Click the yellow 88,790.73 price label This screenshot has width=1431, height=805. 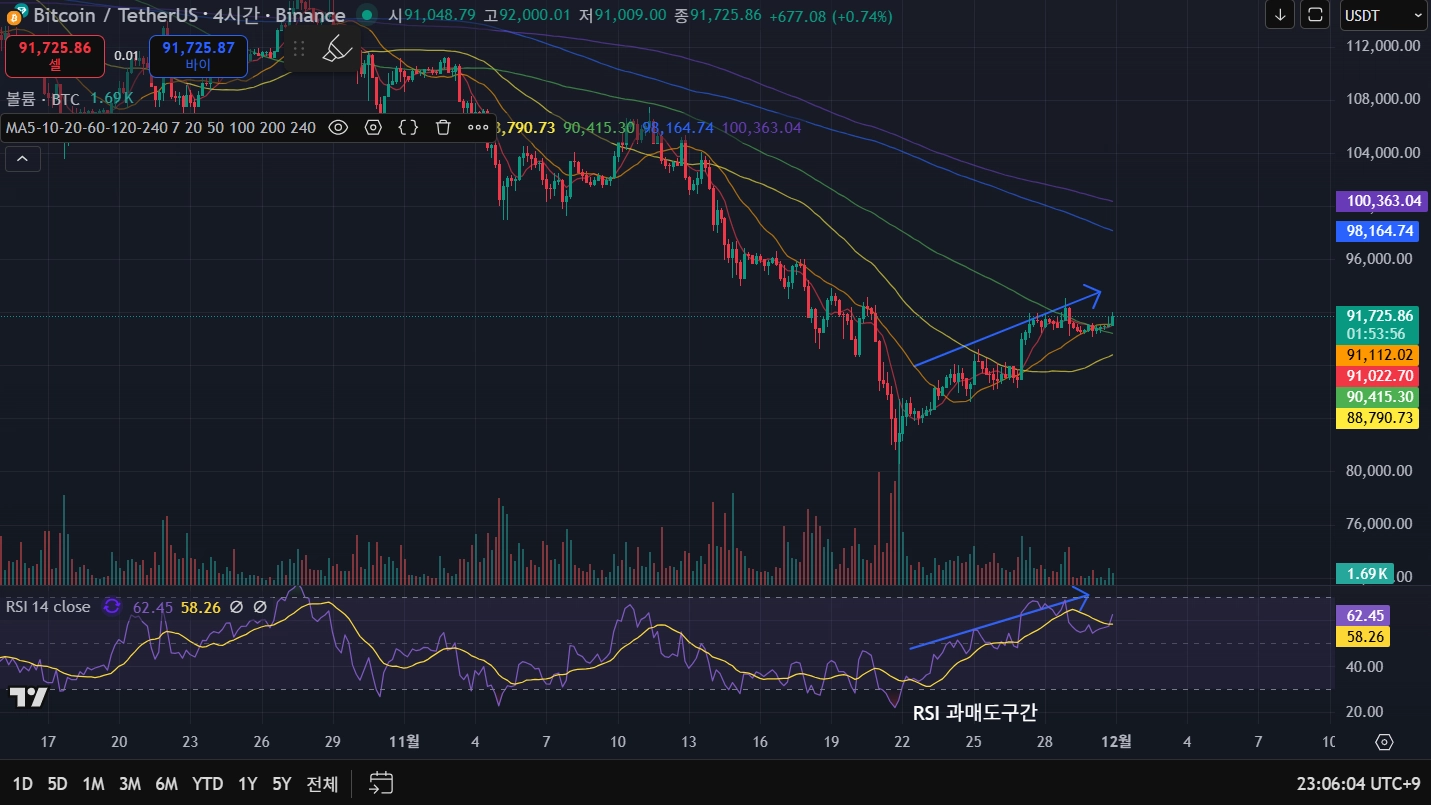[x=1380, y=418]
